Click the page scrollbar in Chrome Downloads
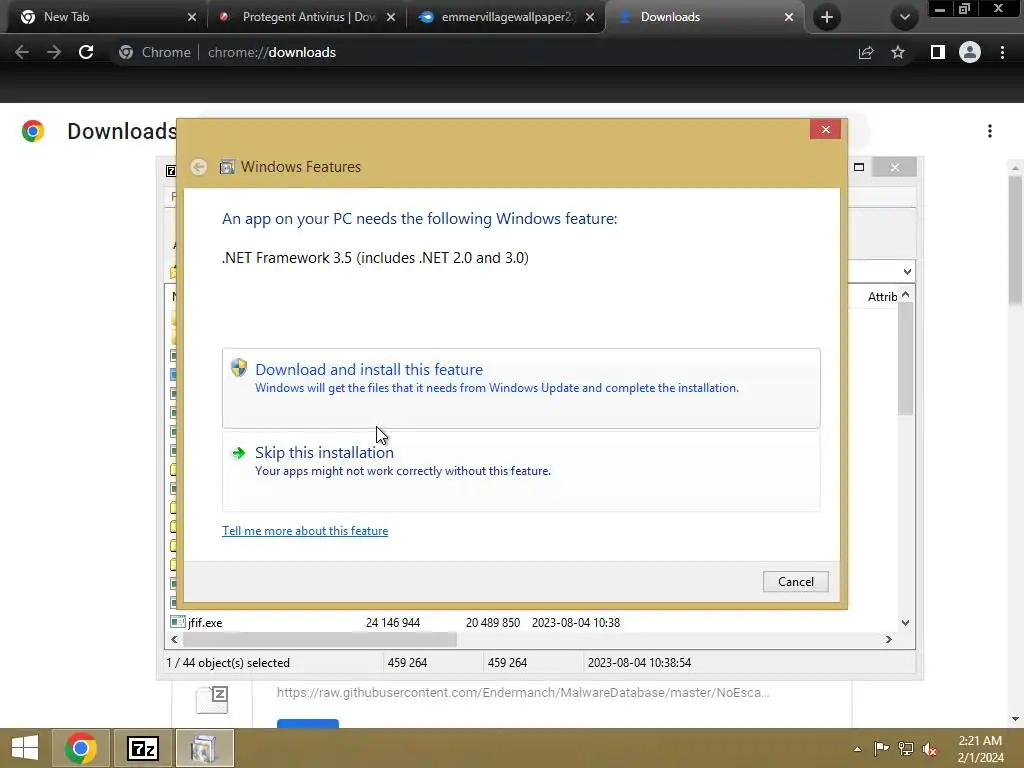The image size is (1024, 768). [x=1015, y=242]
